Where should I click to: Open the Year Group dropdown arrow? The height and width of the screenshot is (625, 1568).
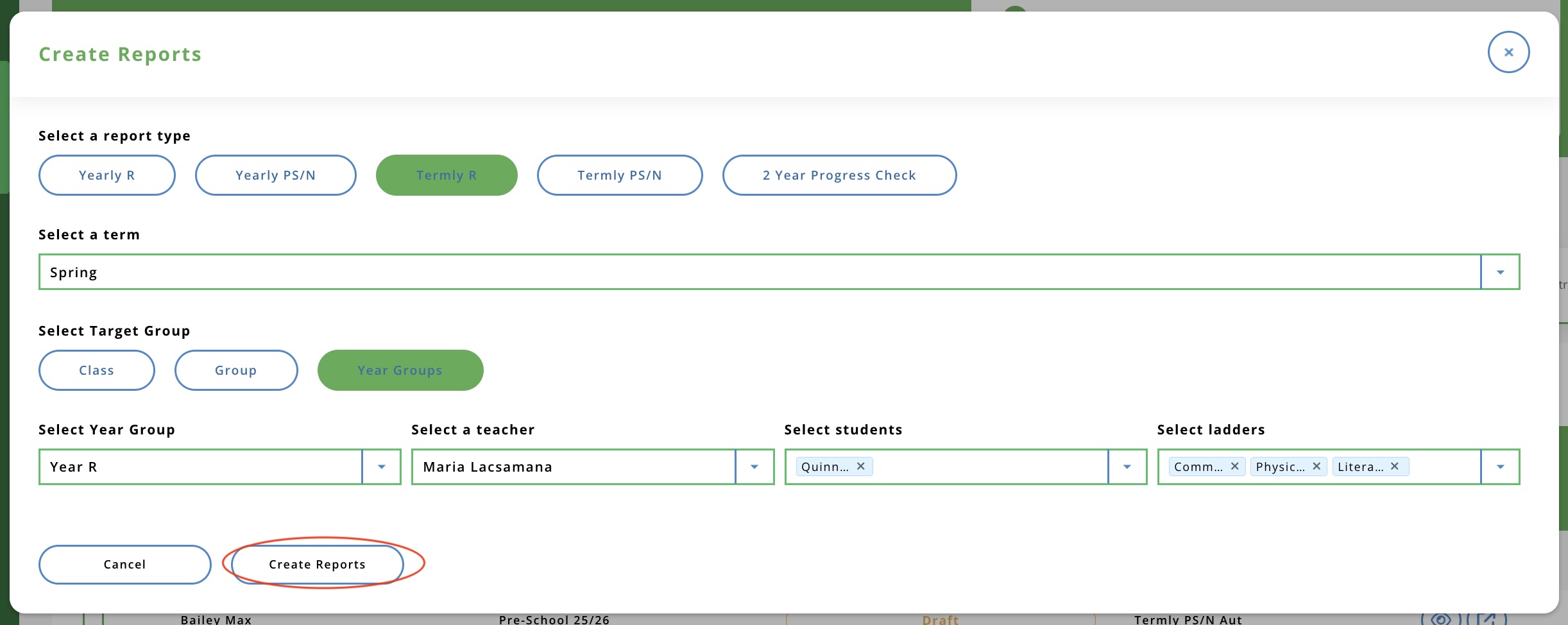point(381,467)
